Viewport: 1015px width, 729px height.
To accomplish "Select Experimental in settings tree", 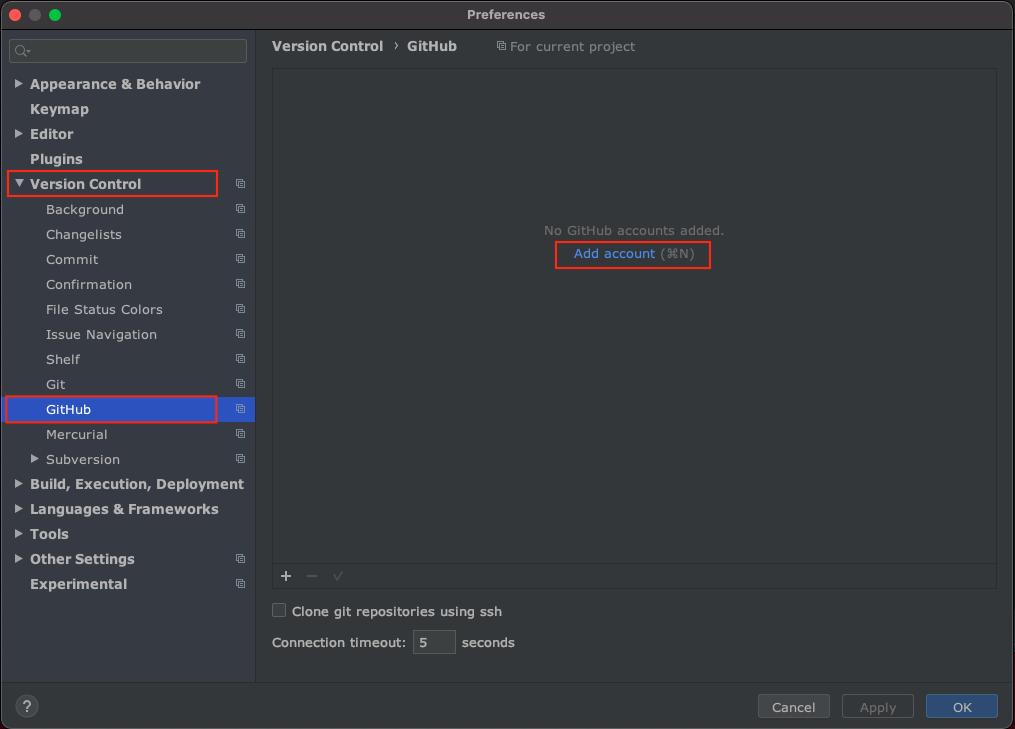I will 78,584.
